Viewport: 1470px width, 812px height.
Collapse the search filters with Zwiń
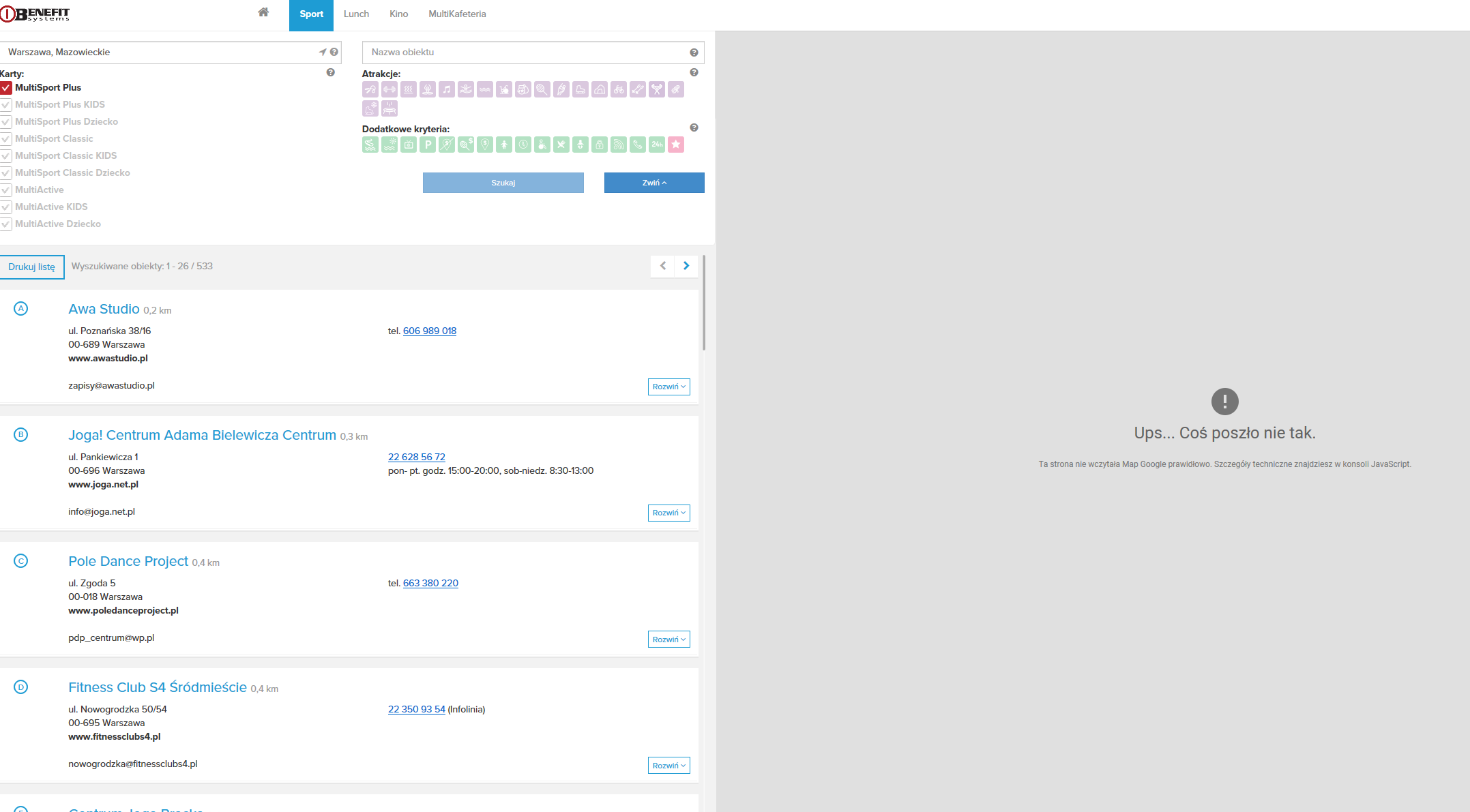tap(654, 183)
